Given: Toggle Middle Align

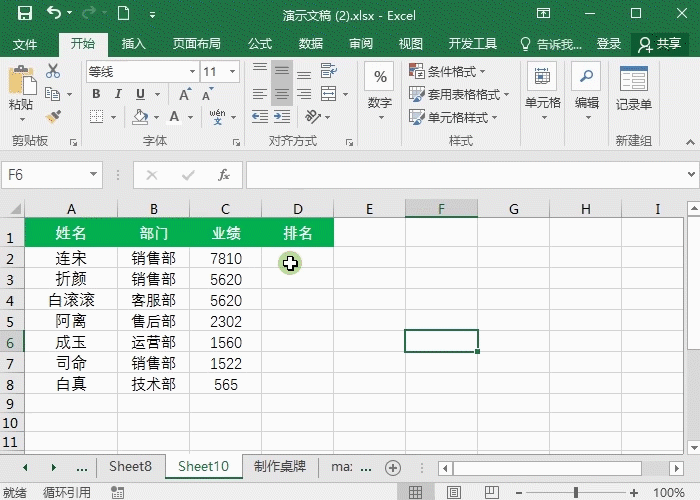Looking at the screenshot, I should (282, 70).
